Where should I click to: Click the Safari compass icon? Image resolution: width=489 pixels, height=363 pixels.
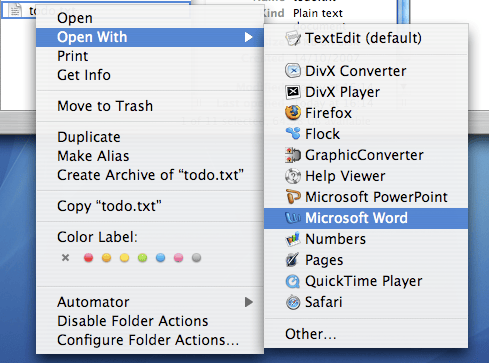click(x=293, y=302)
